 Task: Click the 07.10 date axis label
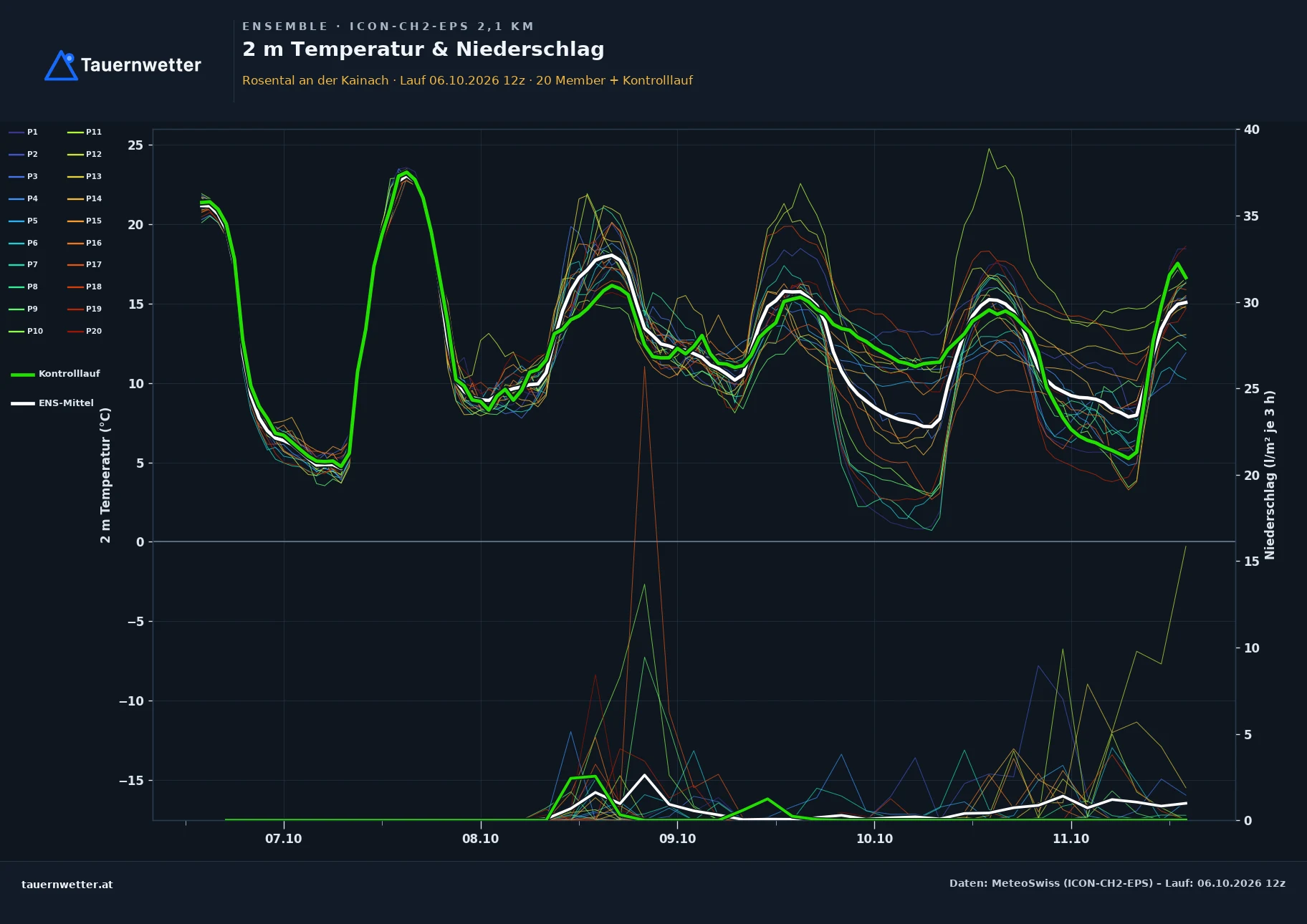284,839
